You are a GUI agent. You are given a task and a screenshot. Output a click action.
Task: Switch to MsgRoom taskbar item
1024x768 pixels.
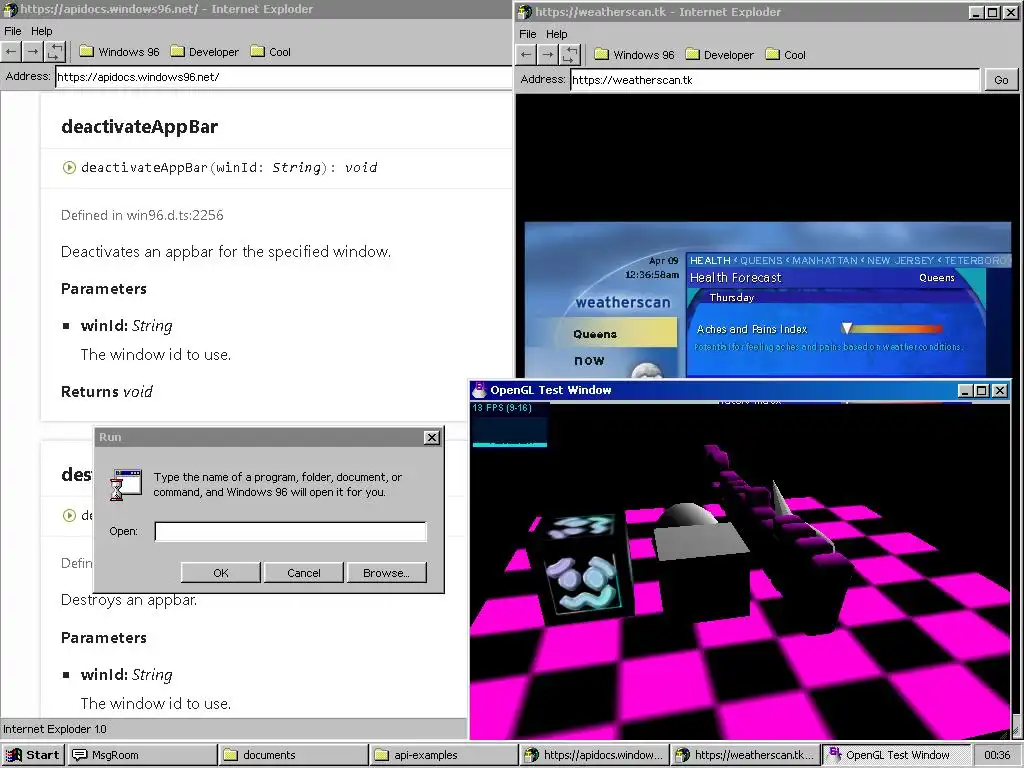(x=142, y=755)
